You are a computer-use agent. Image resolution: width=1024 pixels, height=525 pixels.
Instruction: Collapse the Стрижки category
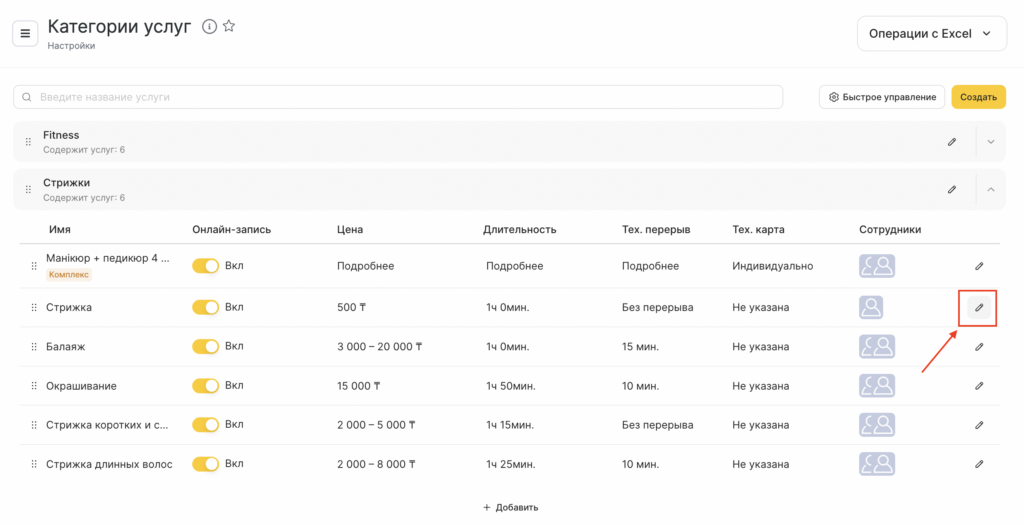point(991,189)
